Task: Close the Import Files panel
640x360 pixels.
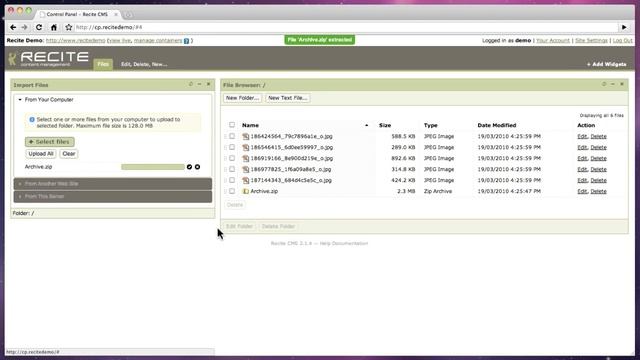Action: coord(209,84)
